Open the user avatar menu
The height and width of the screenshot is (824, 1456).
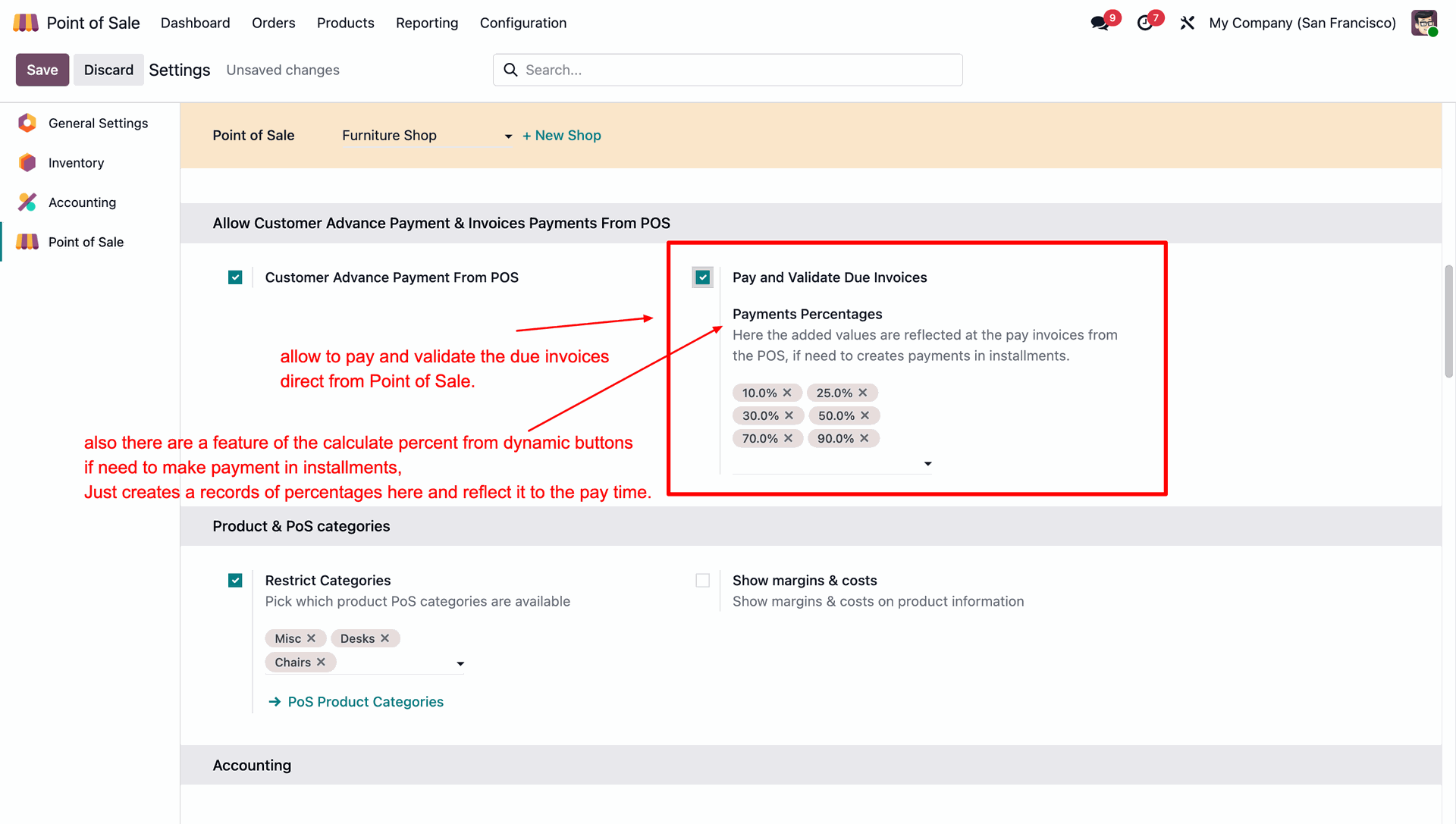click(x=1423, y=23)
